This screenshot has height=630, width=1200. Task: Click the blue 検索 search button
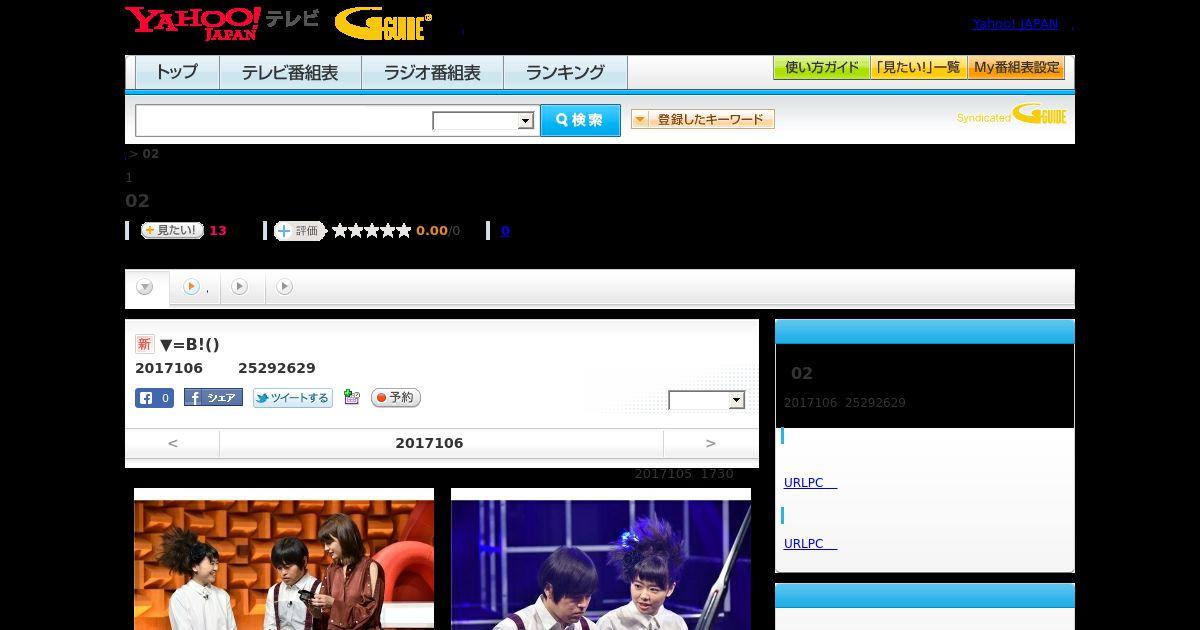coord(580,120)
